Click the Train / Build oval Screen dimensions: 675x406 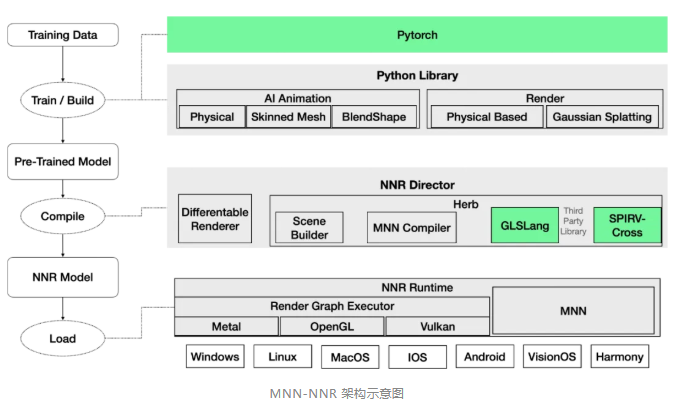pyautogui.click(x=62, y=99)
